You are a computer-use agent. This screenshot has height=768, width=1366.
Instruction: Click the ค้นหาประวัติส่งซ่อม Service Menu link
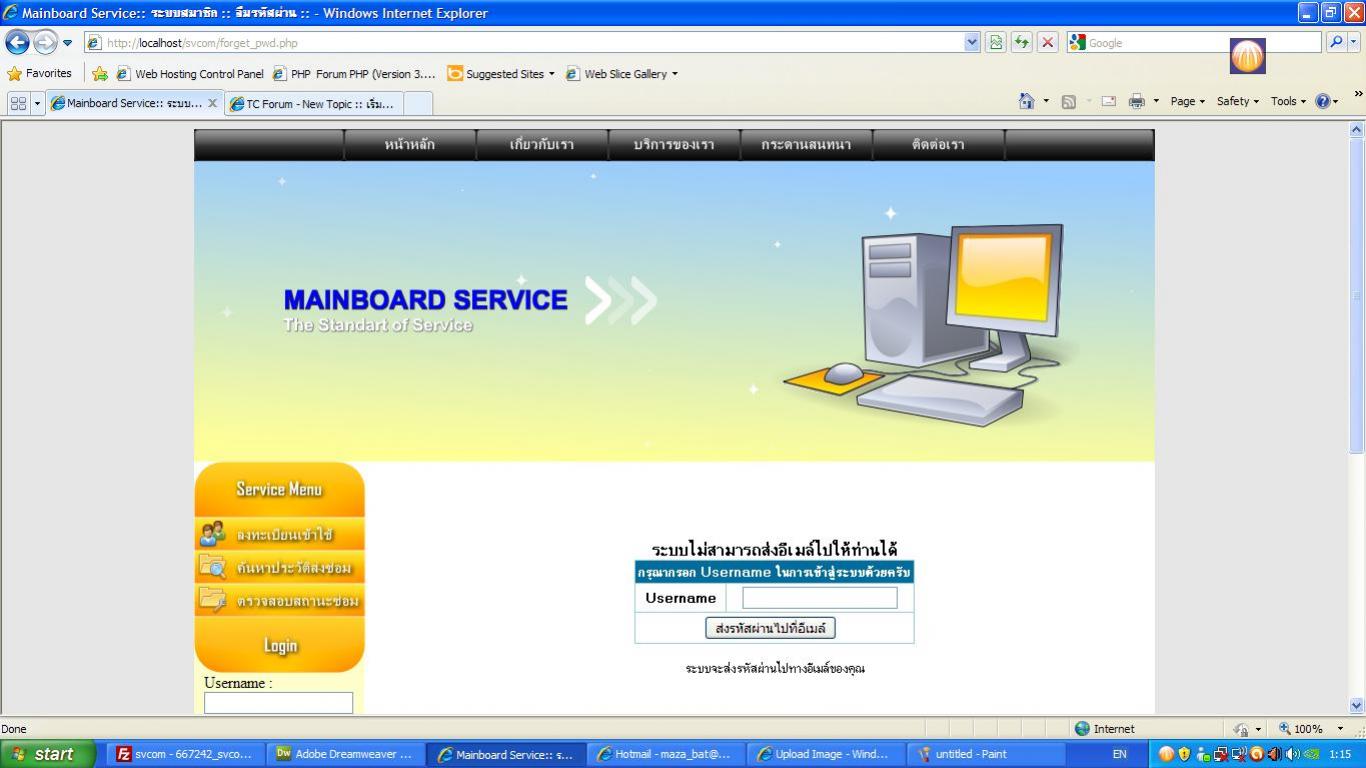coord(294,568)
